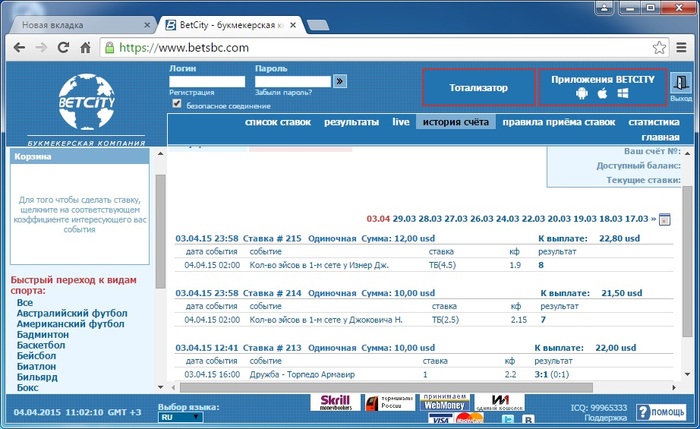Screen dimensions: 700x429
Task: Choose Баскетбол sport link
Action: coord(41,346)
